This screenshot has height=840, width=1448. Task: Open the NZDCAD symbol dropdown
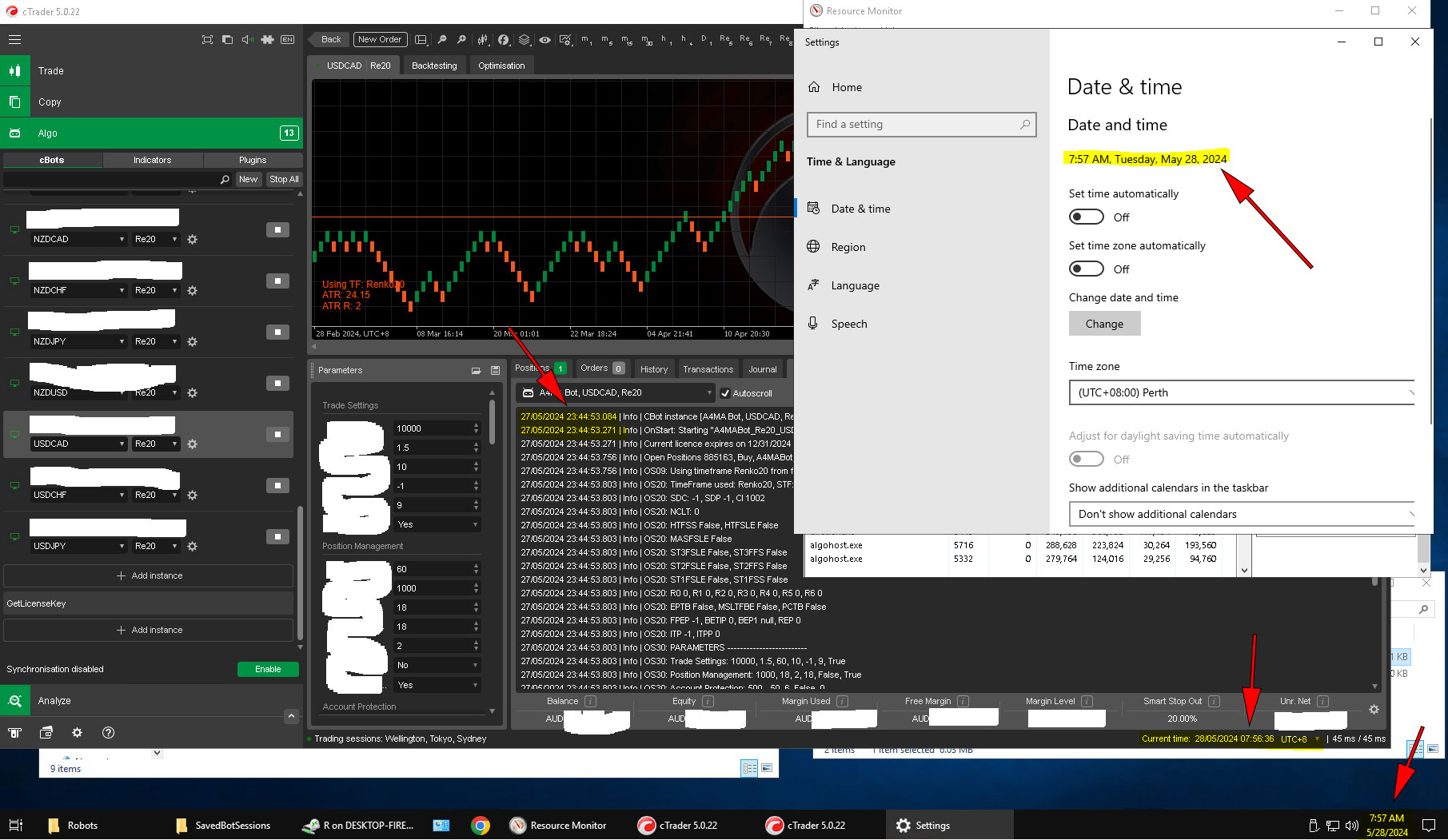click(78, 239)
